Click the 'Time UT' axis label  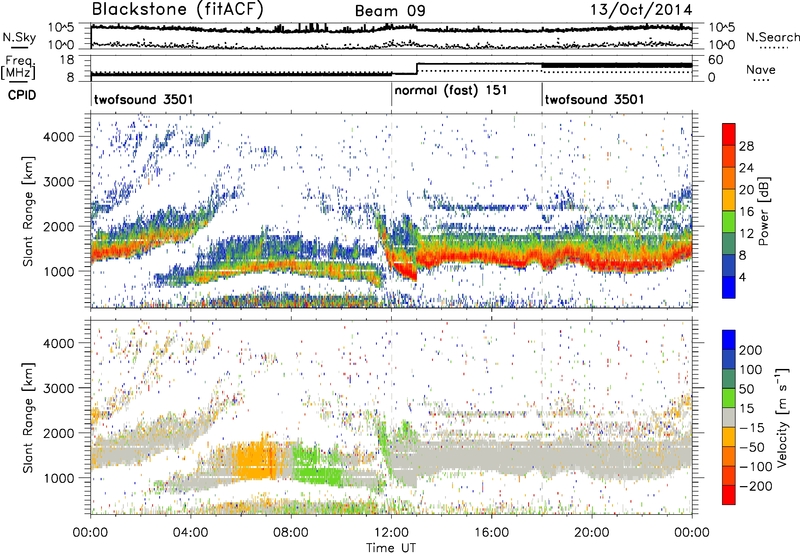391,547
